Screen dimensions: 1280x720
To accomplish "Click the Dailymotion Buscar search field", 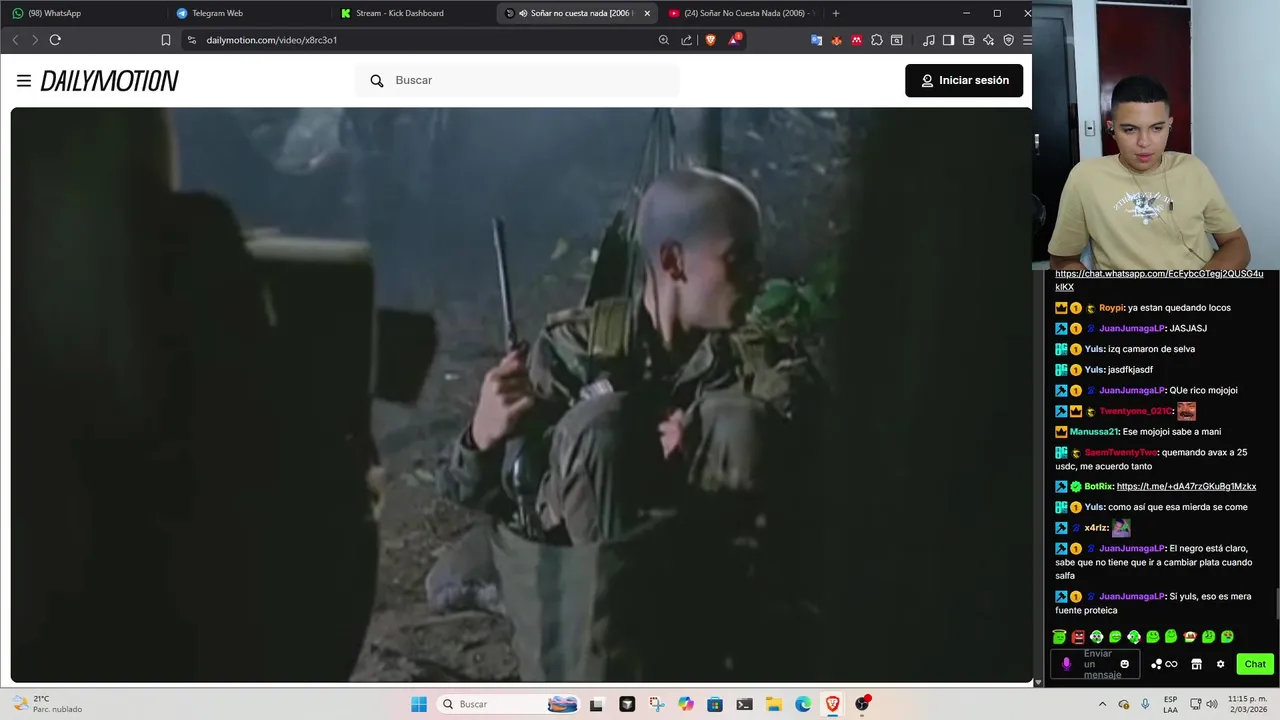I will pyautogui.click(x=517, y=80).
